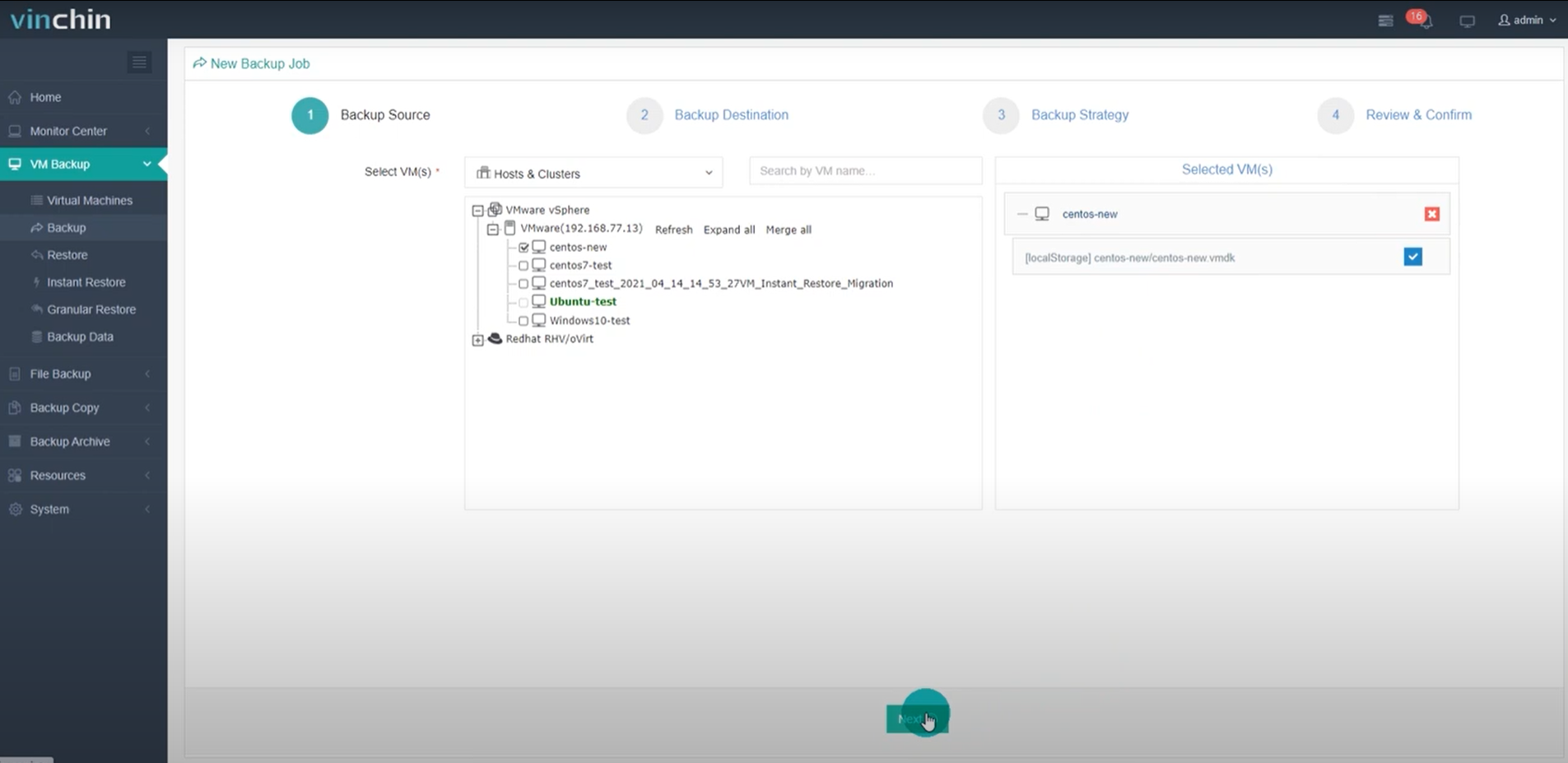Click the Monitor Center icon in sidebar
The width and height of the screenshot is (1568, 763).
pyautogui.click(x=15, y=131)
